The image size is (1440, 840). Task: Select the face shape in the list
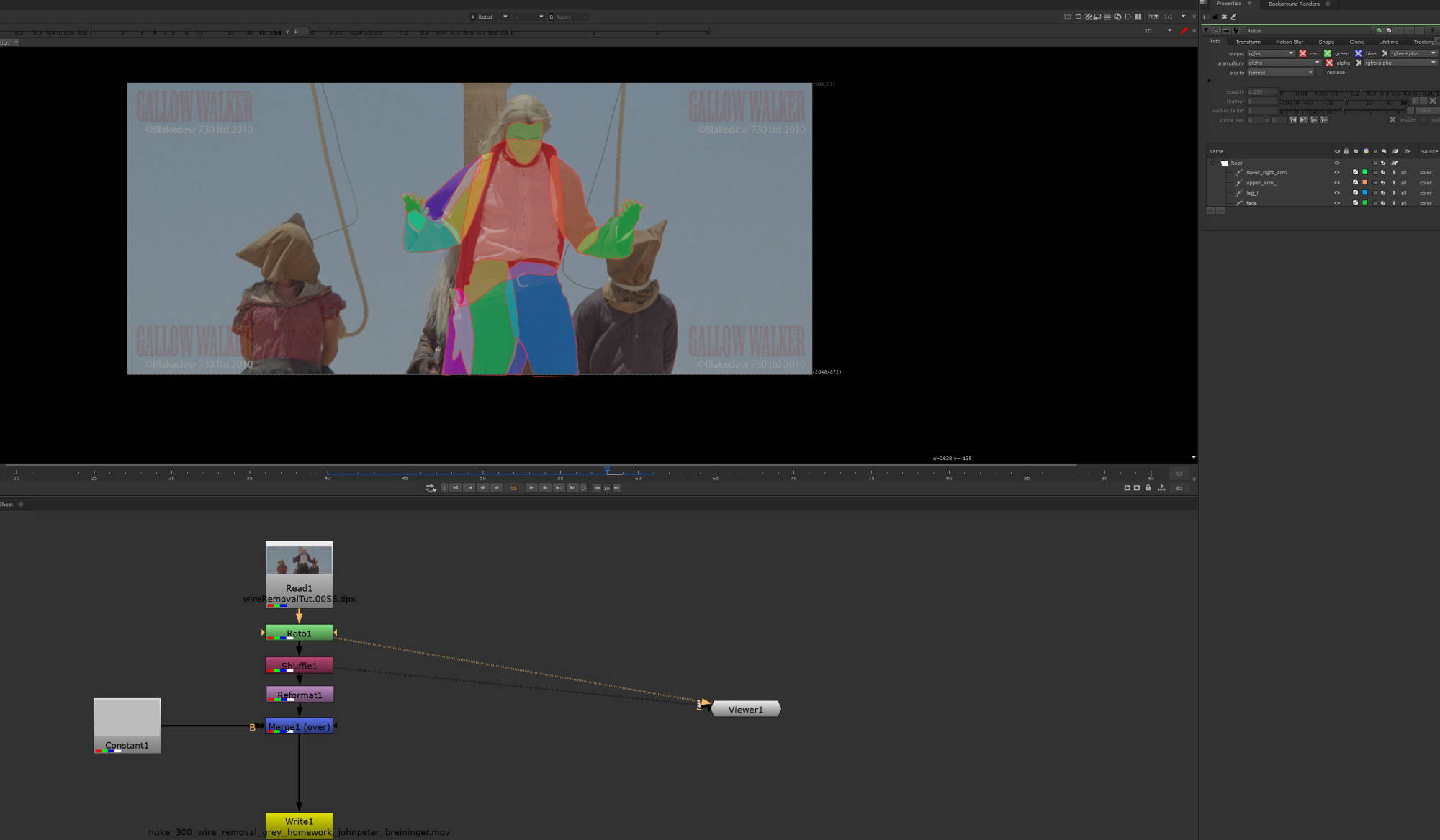point(1251,203)
